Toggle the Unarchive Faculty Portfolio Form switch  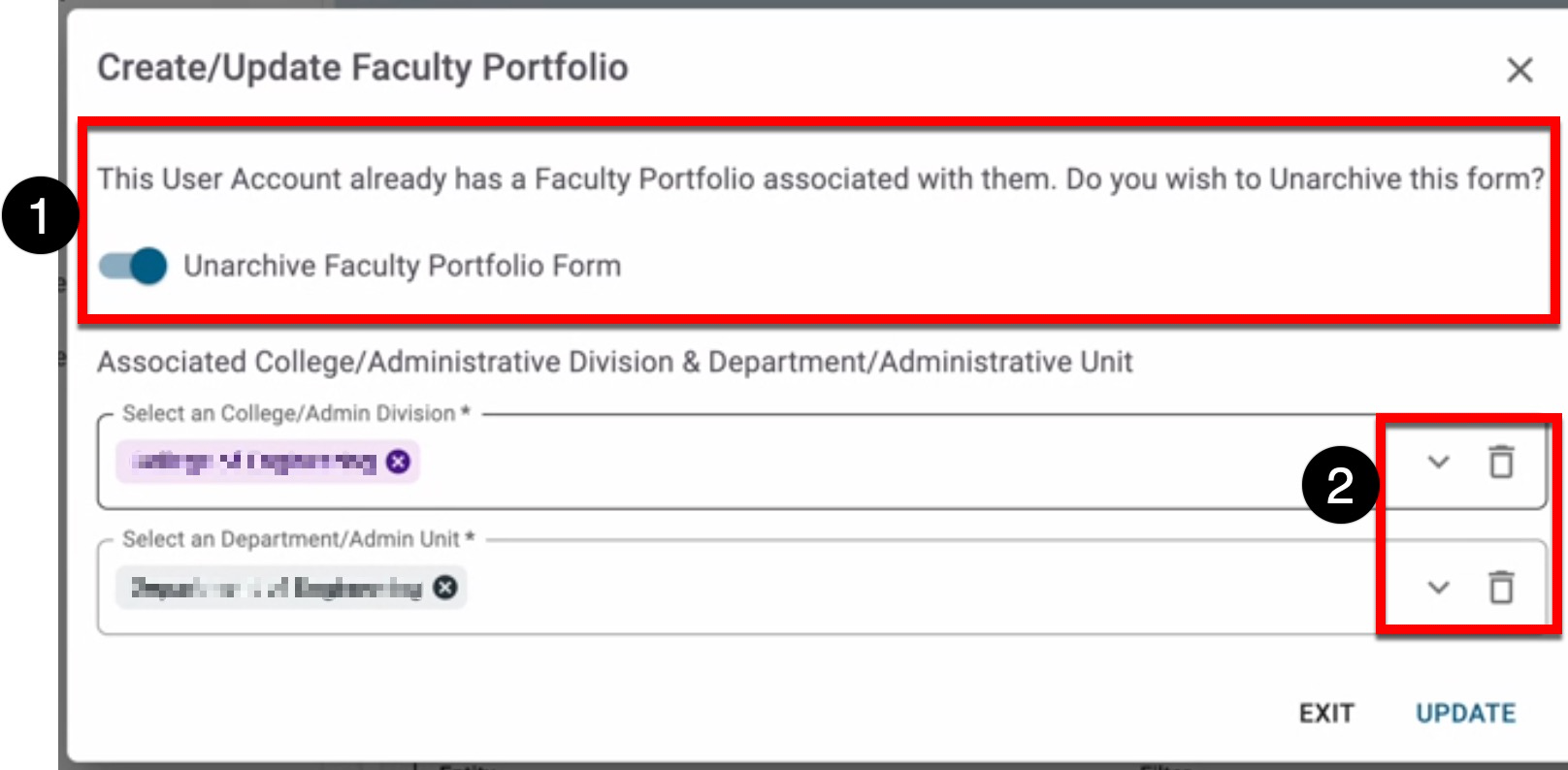point(134,266)
